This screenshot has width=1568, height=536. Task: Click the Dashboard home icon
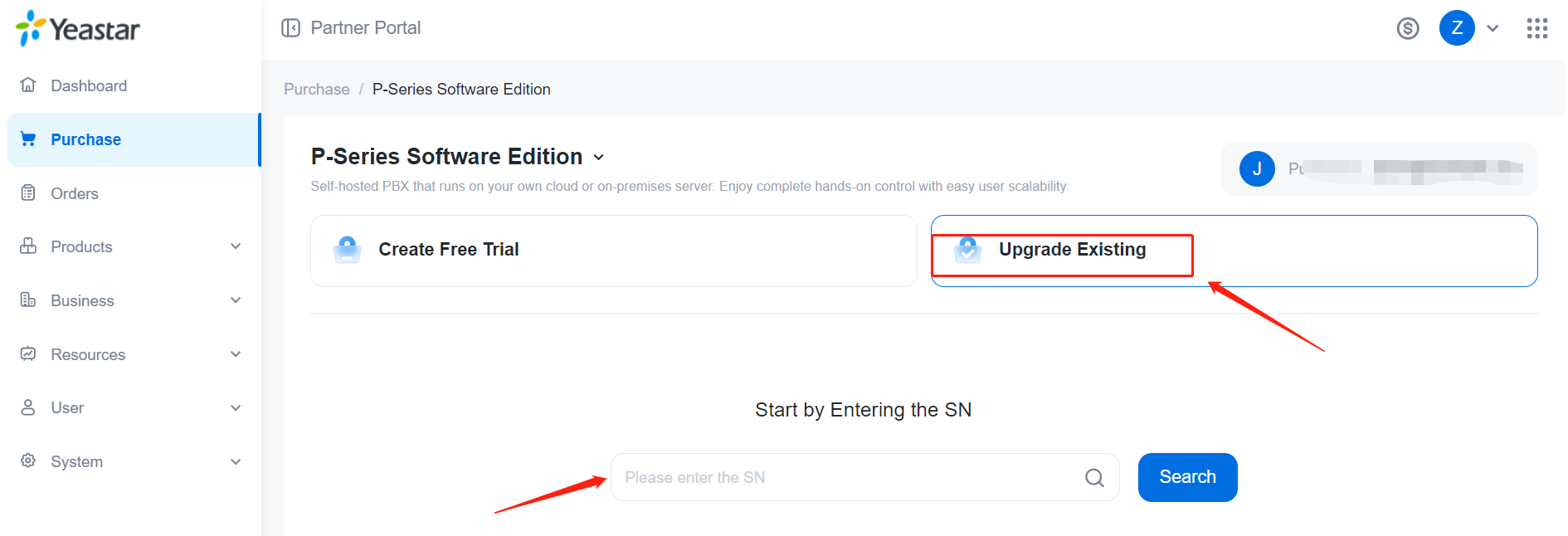[28, 85]
